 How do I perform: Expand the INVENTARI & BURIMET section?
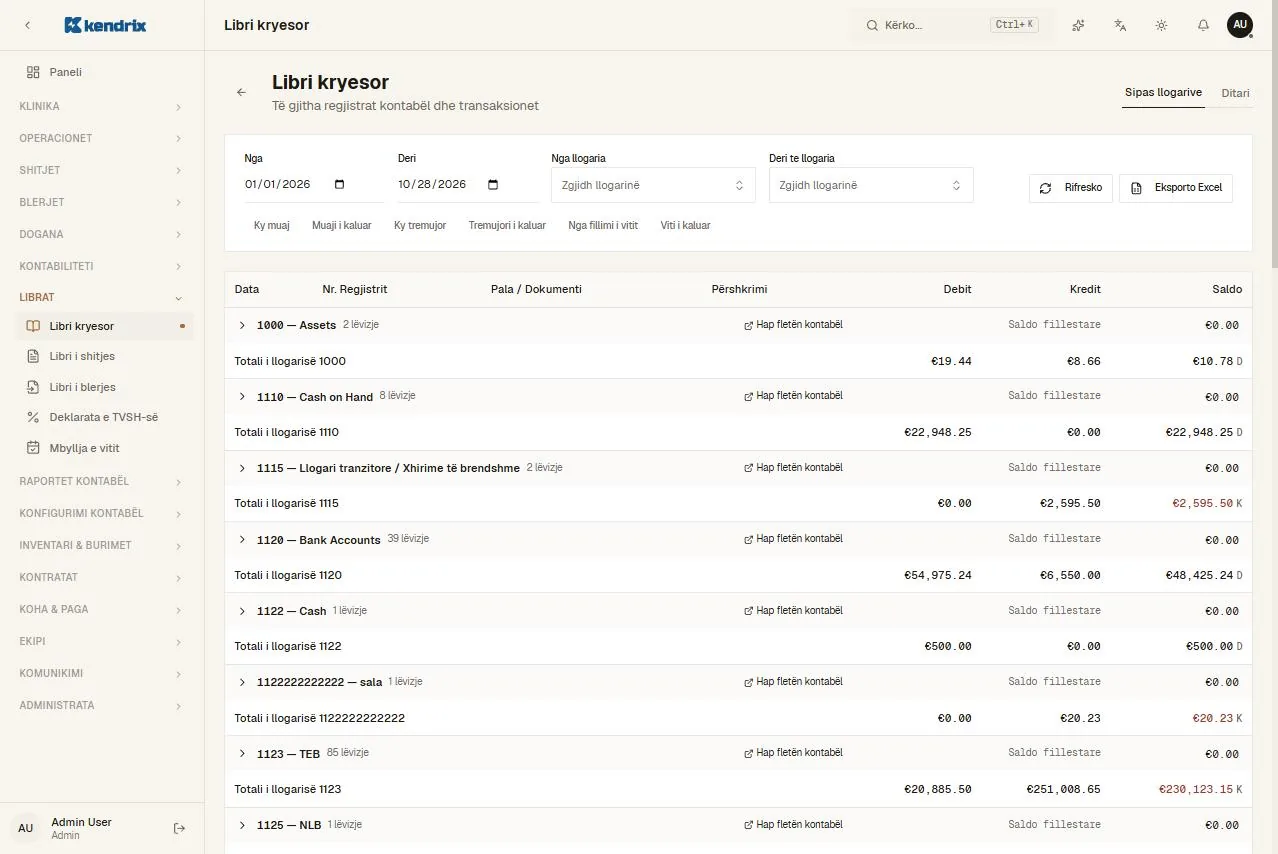[x=102, y=545]
